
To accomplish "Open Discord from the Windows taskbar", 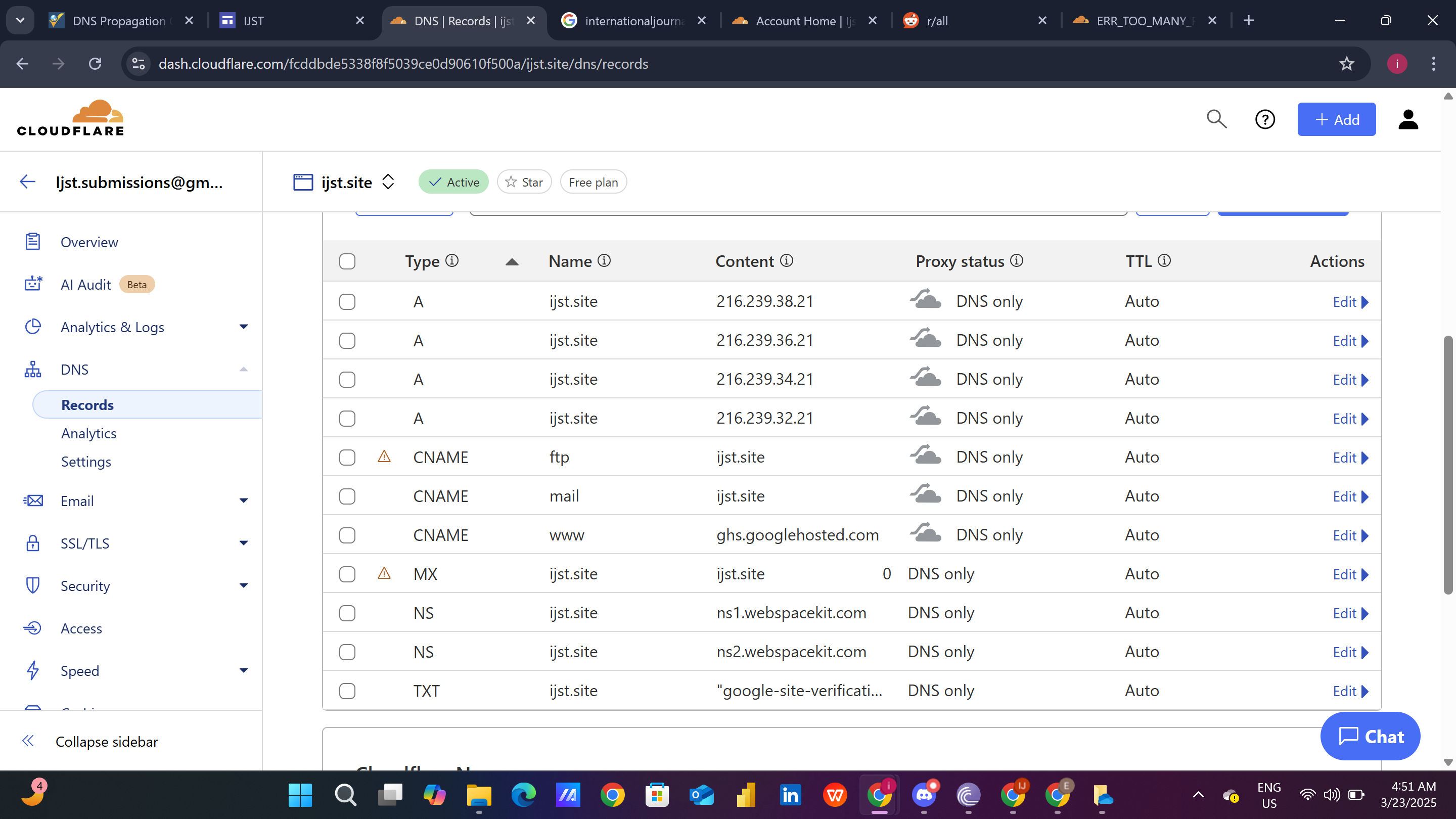I will tap(924, 795).
